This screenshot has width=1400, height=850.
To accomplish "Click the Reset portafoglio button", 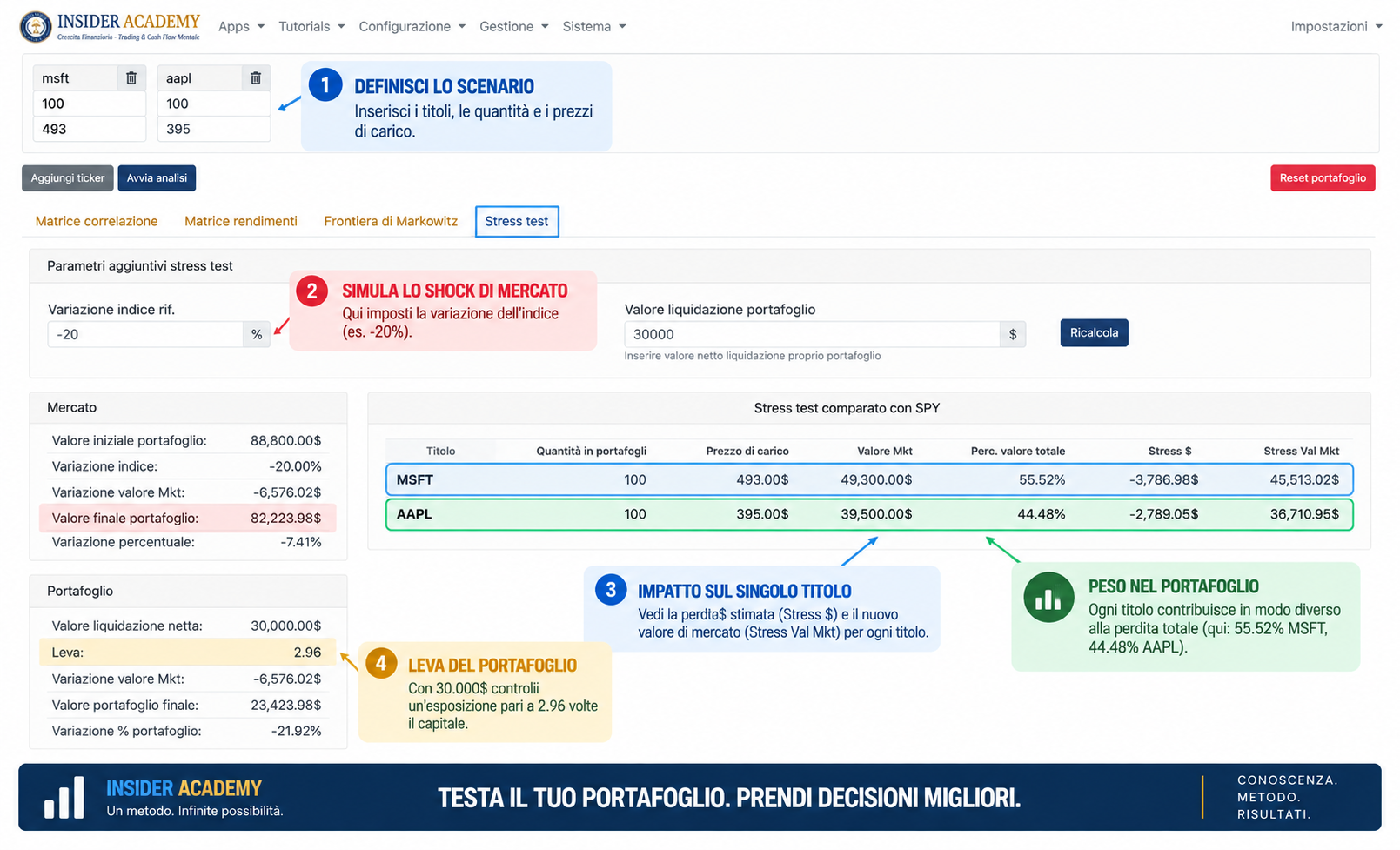I will pyautogui.click(x=1323, y=178).
